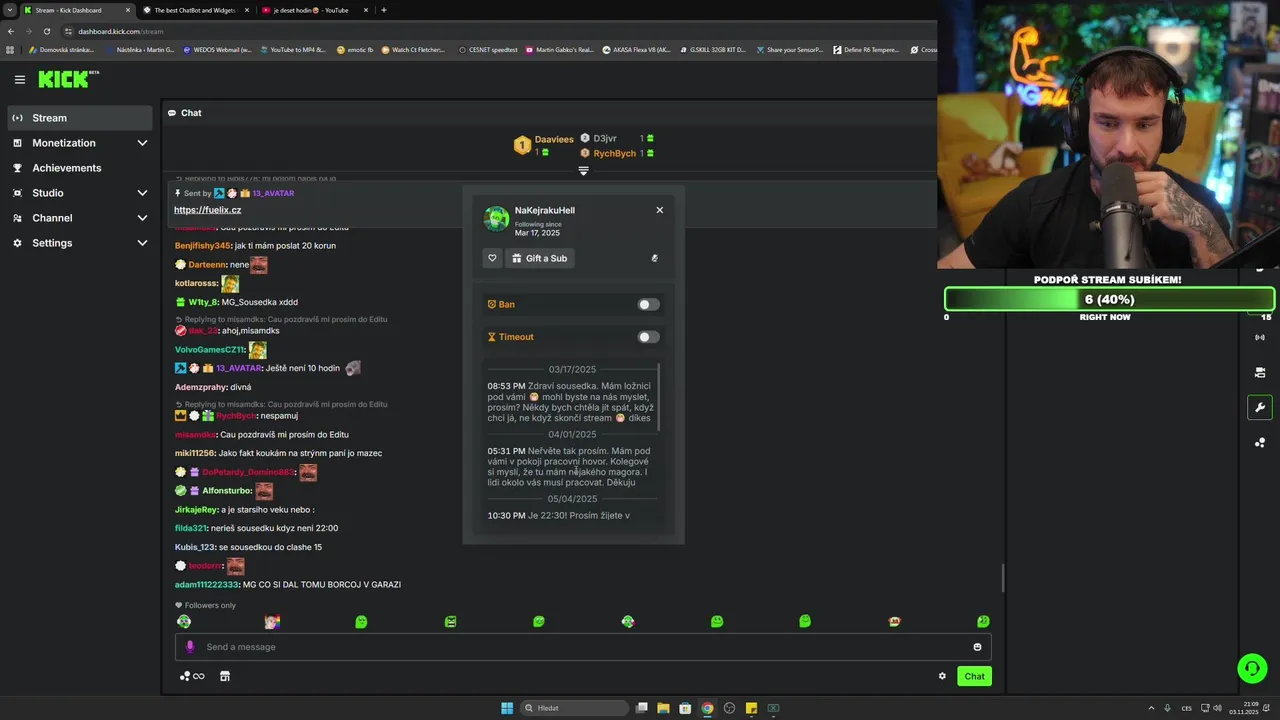Click the three-dots points icon on right
This screenshot has height=720, width=1280.
click(x=1259, y=442)
